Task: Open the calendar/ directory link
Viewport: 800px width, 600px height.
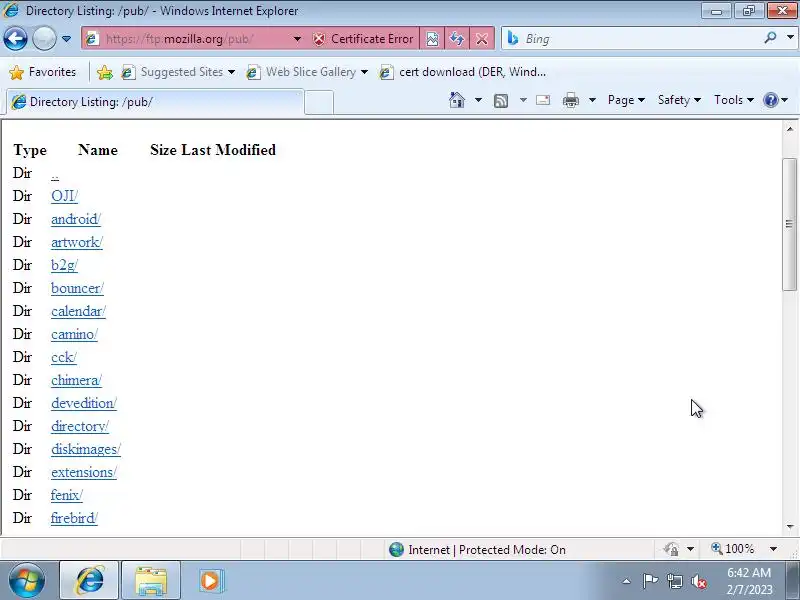Action: point(79,311)
